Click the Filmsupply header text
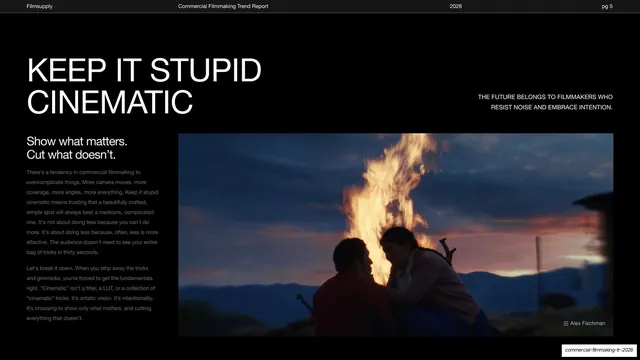This screenshot has height=360, width=640. point(40,6)
